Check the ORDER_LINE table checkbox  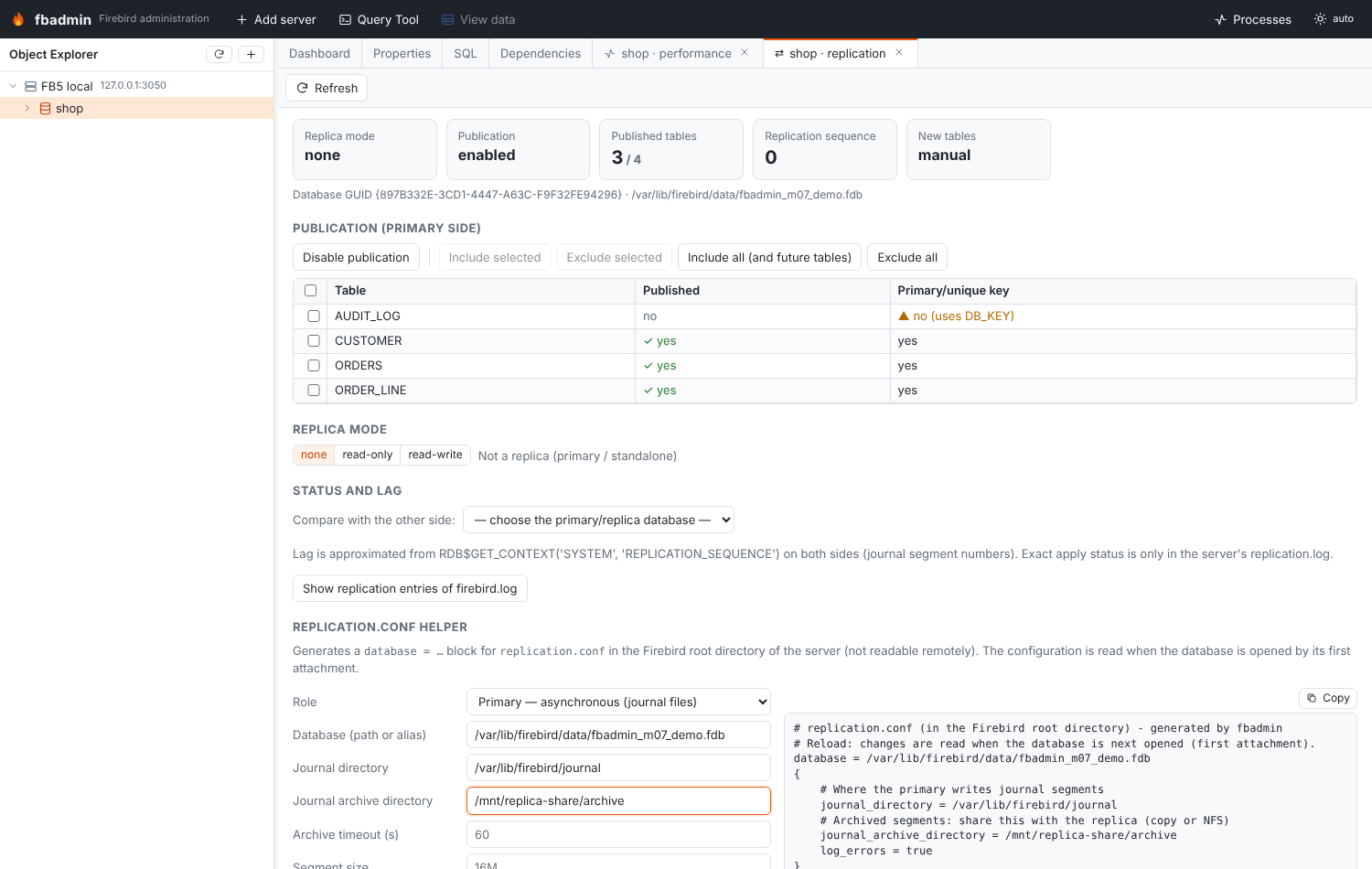pos(314,390)
